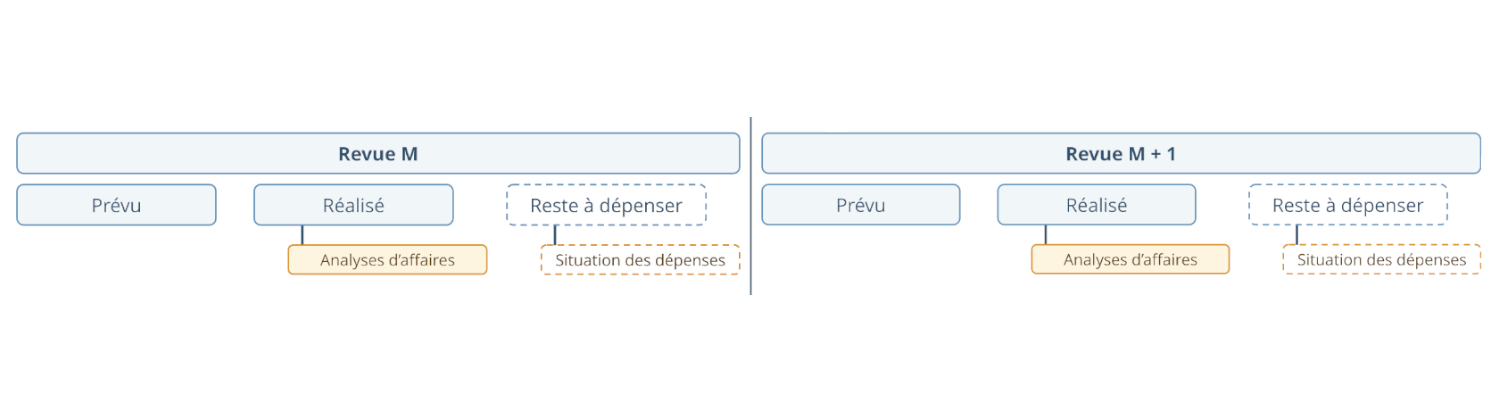Viewport: 1500px width, 412px height.
Task: Select the Réalisé box under Revue M
Action: pyautogui.click(x=353, y=205)
